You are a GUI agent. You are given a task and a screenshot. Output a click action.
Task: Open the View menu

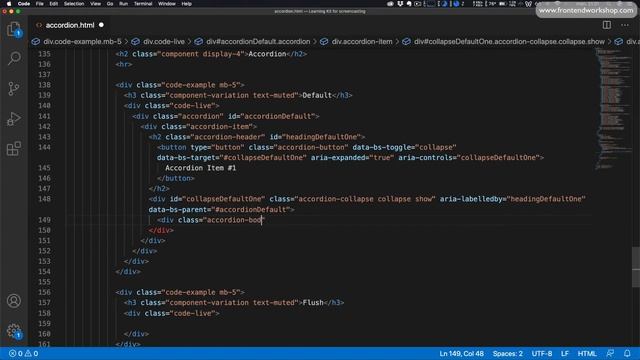96,4
